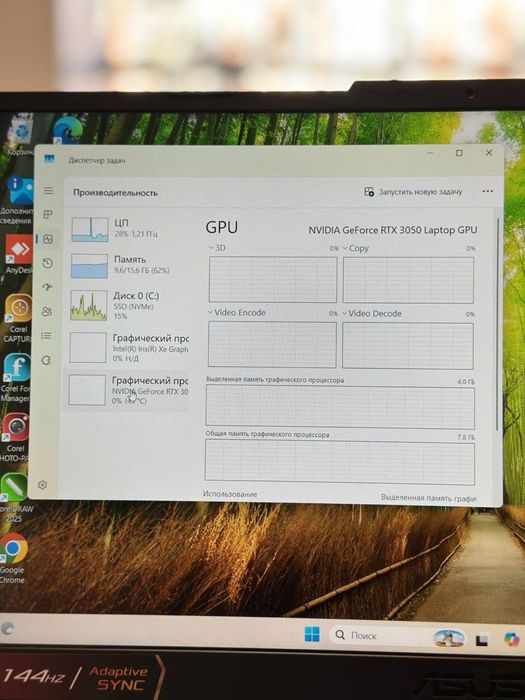
Task: Click the Диск 0 mini graph thumbnail
Action: [x=88, y=305]
